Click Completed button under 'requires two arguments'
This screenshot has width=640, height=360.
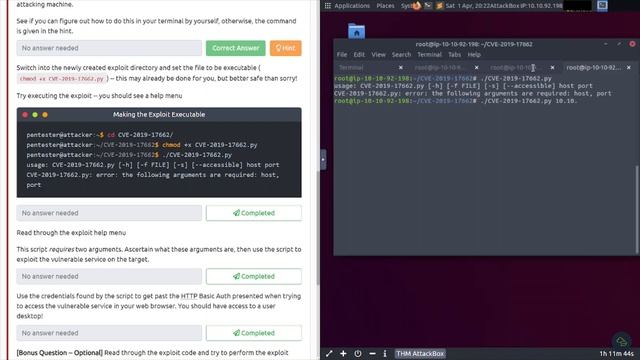click(x=254, y=276)
